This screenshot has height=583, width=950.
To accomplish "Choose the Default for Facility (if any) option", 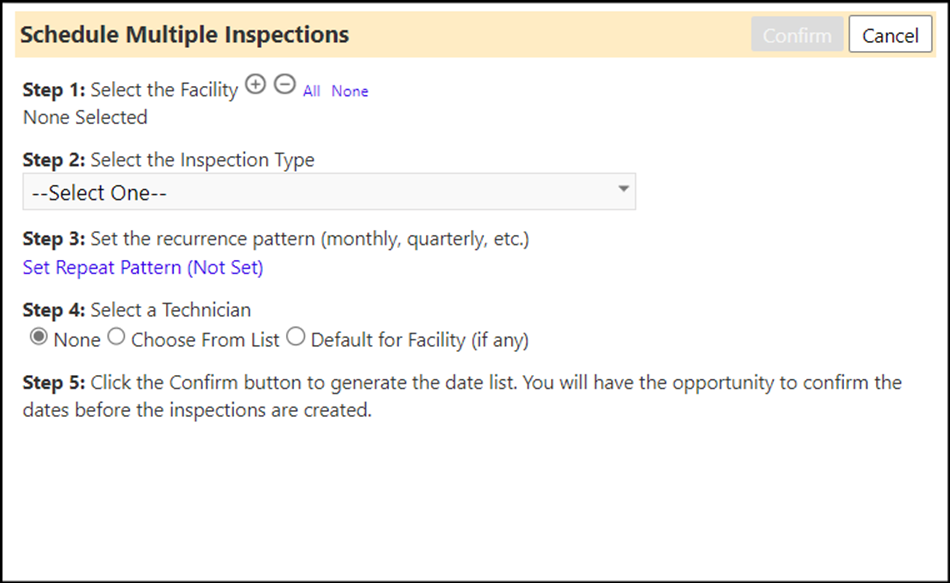I will 296,336.
